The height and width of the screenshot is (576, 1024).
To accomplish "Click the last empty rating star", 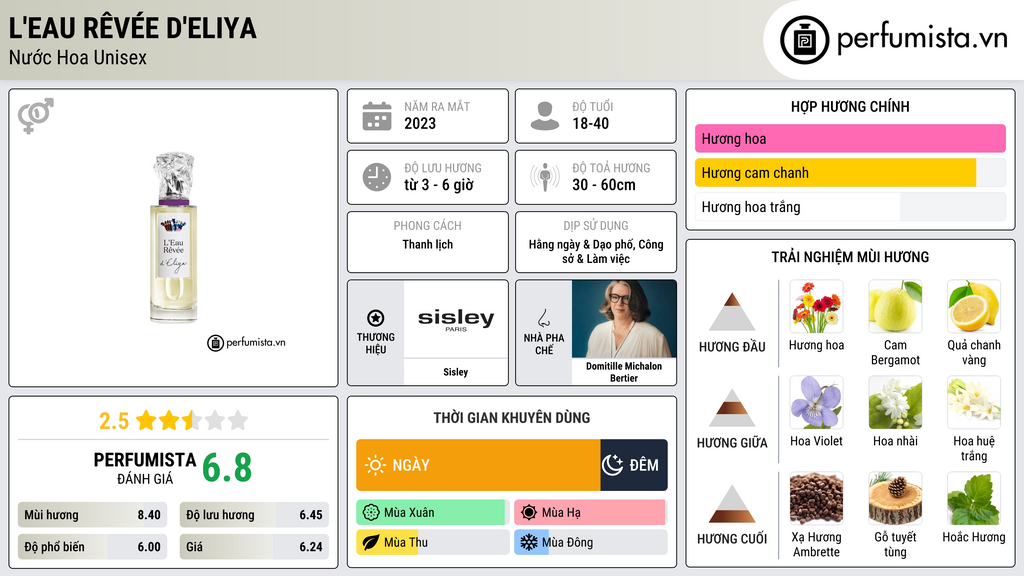I will [238, 420].
